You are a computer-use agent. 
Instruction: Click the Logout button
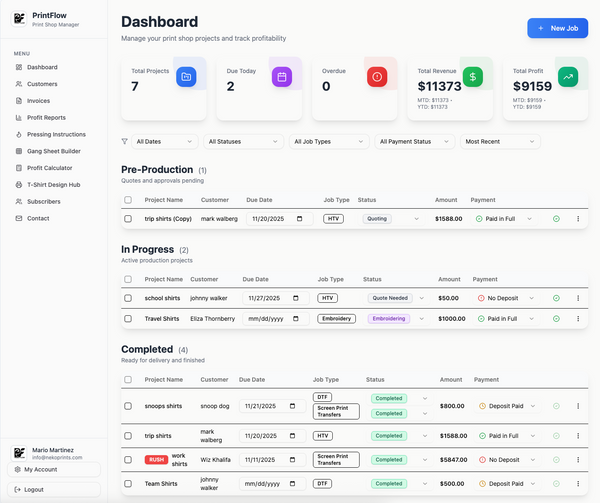click(x=34, y=489)
